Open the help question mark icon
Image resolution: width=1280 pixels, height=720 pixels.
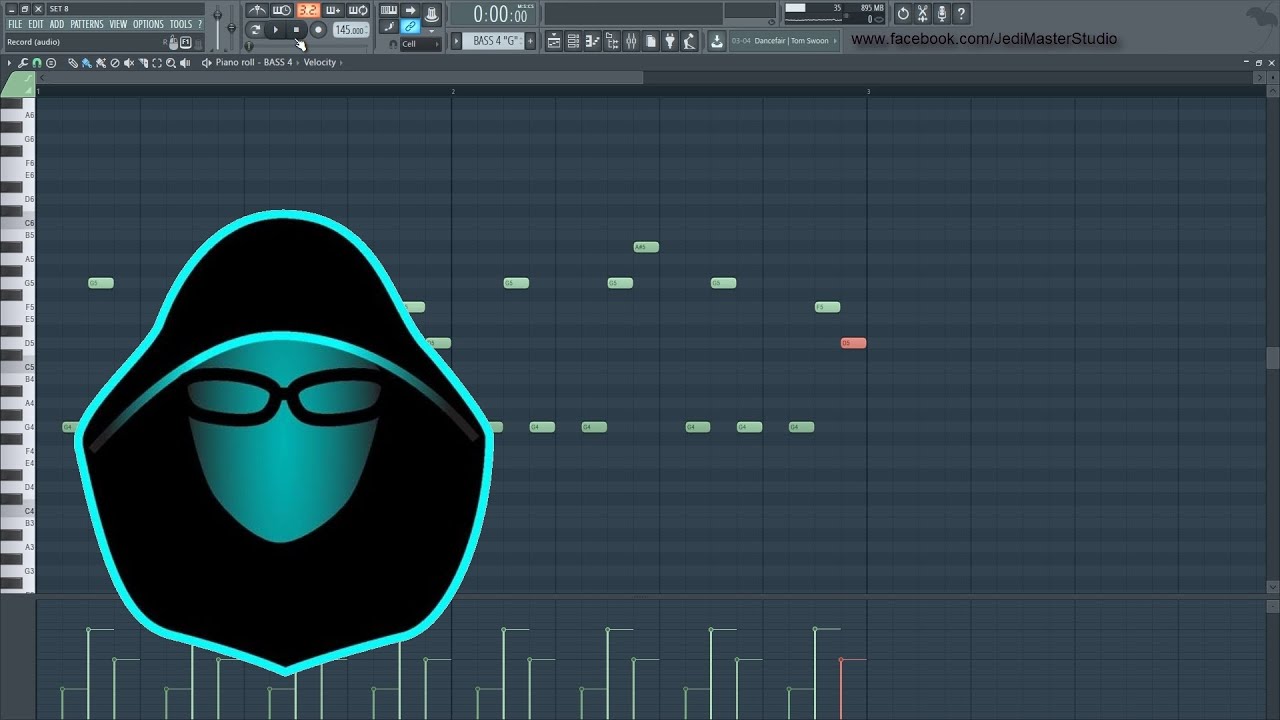(x=961, y=13)
